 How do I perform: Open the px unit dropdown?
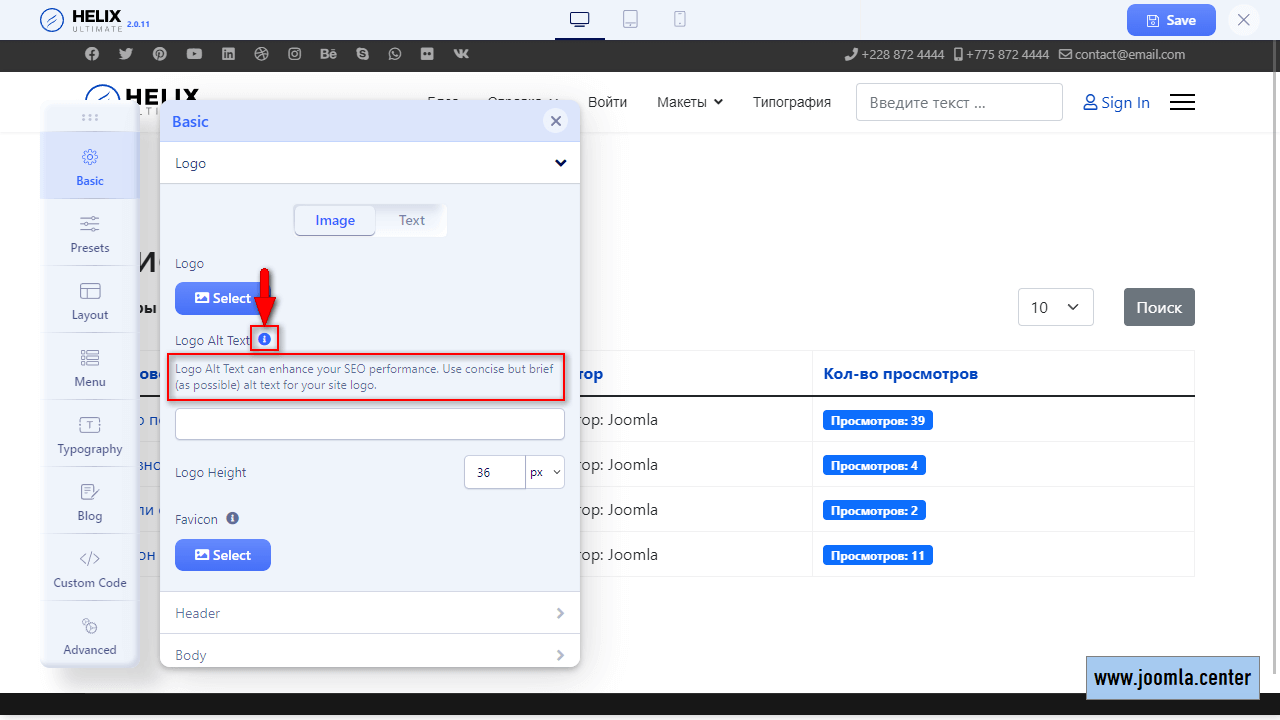(545, 472)
